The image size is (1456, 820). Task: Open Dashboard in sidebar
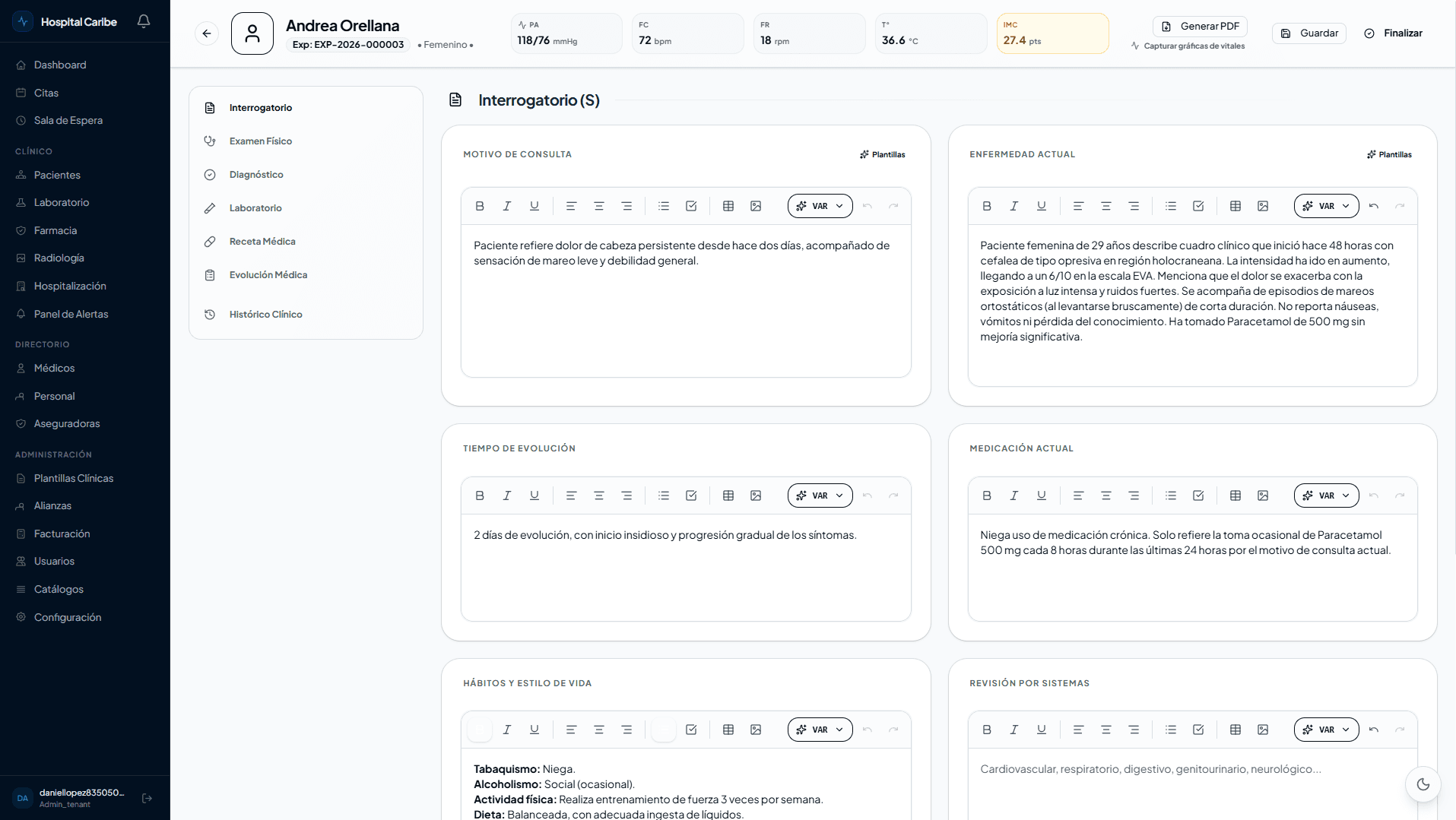85,65
